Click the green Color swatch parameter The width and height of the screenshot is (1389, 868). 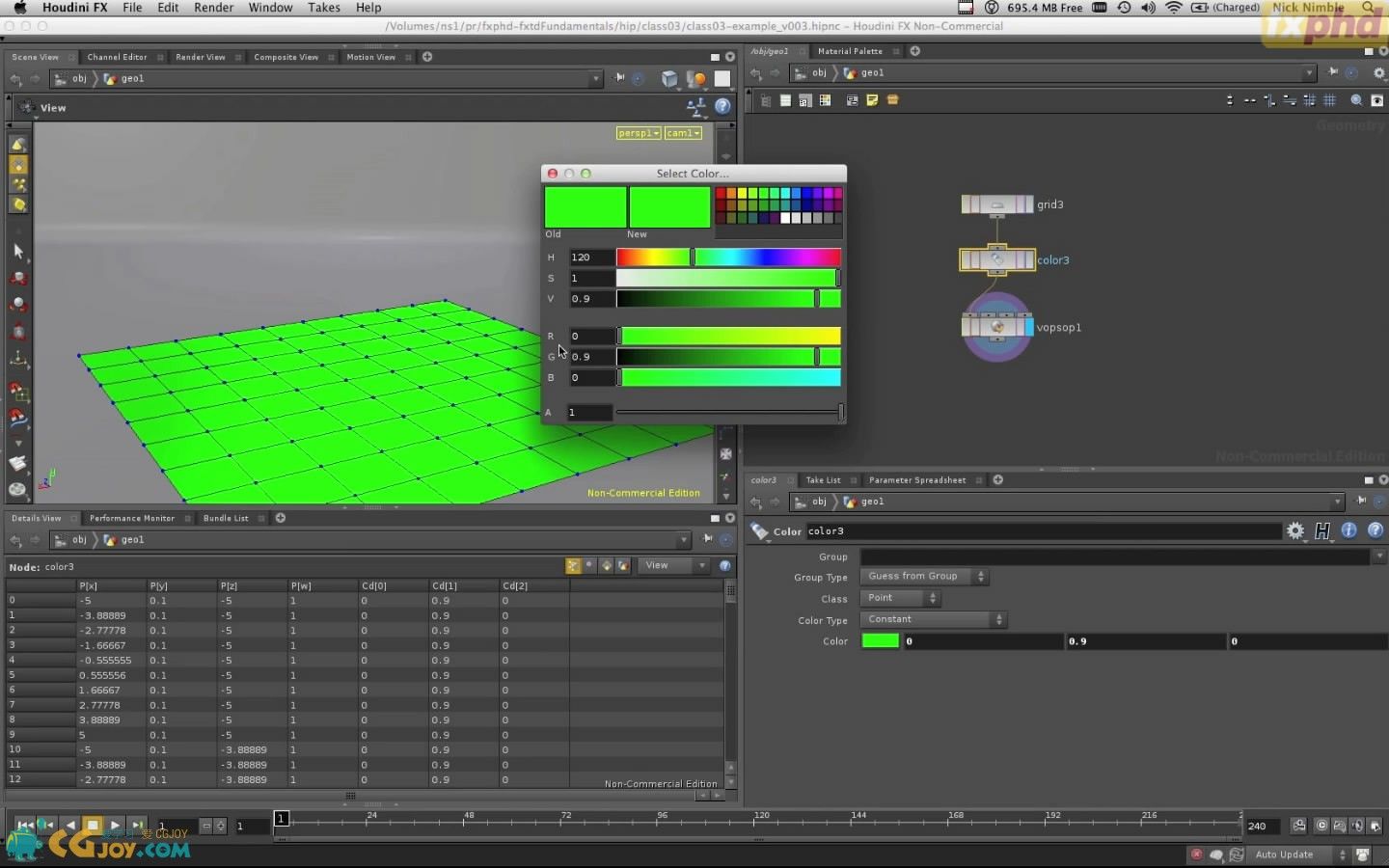pos(880,640)
